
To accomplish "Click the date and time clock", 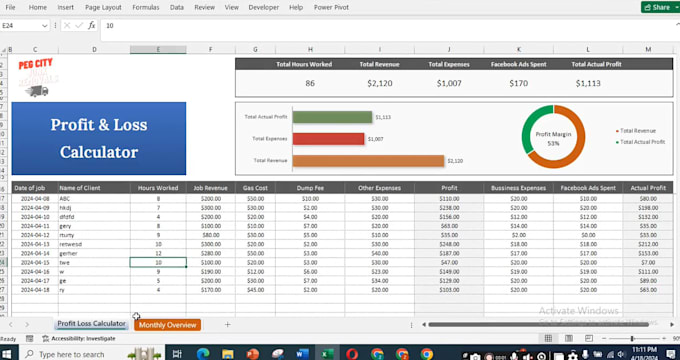I will point(644,354).
